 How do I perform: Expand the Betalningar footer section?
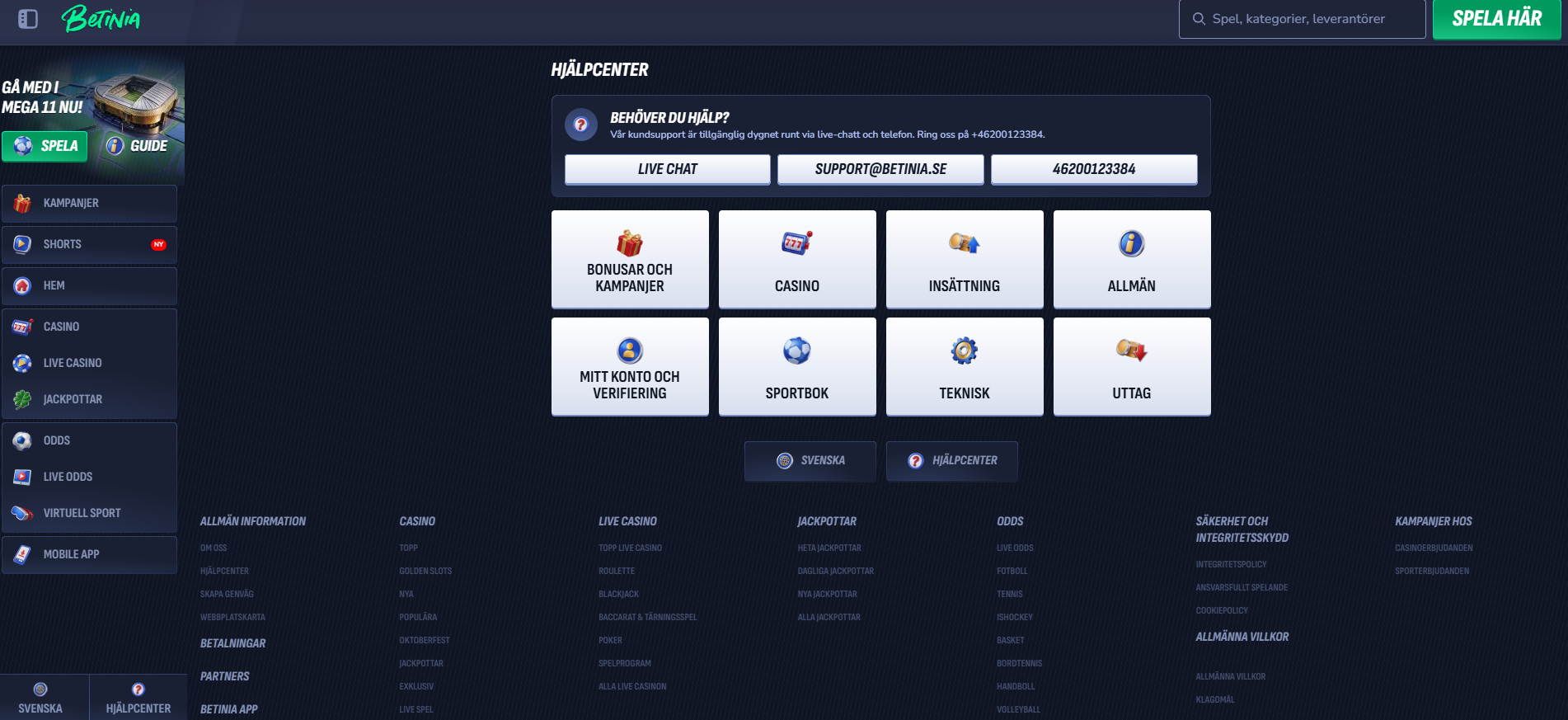pyautogui.click(x=233, y=644)
